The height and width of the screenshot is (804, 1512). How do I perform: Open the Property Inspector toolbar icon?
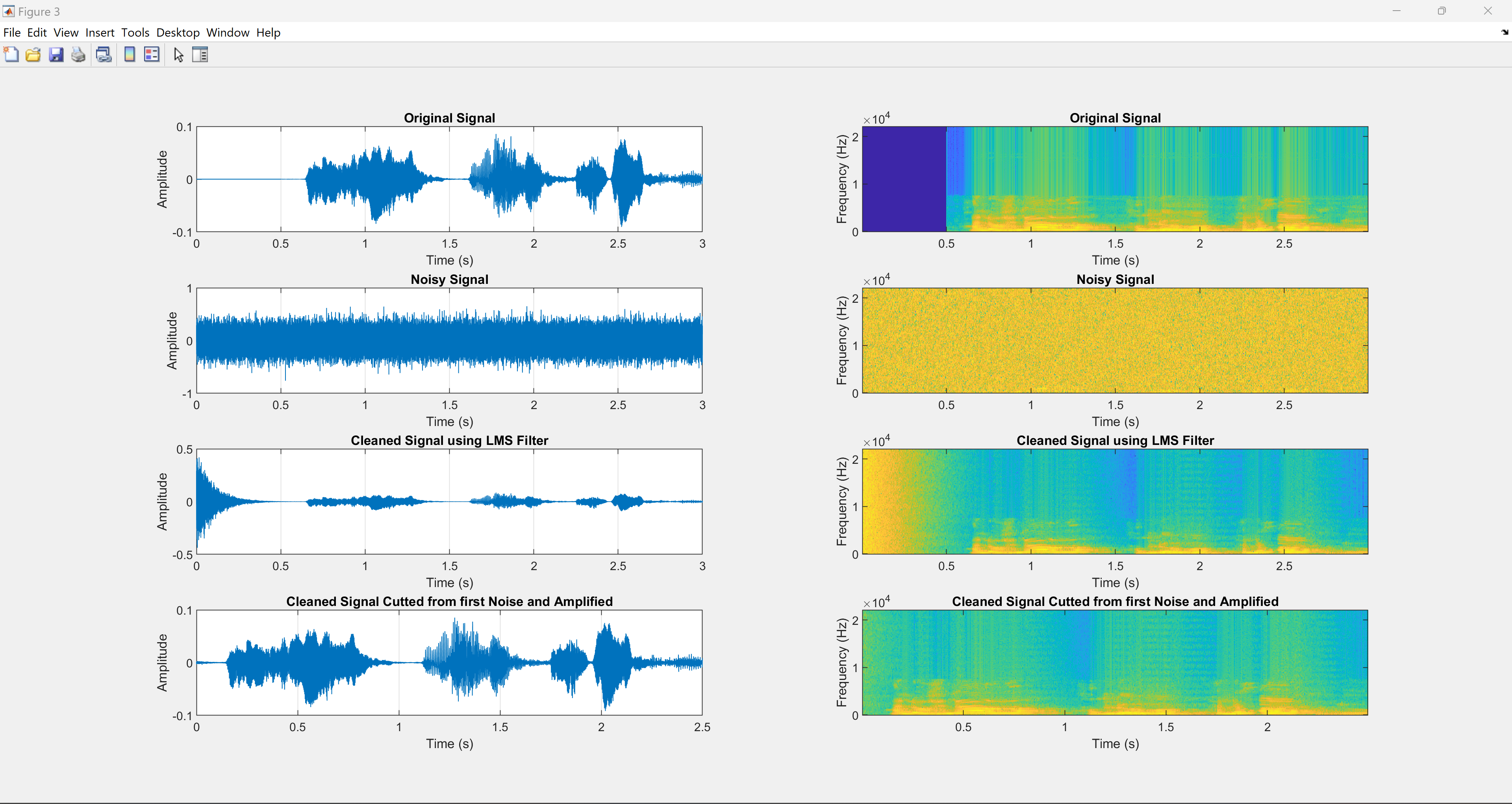tap(200, 55)
